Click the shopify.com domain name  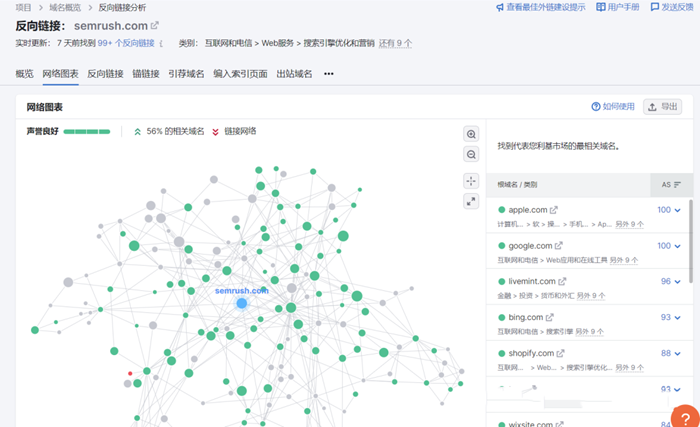click(531, 353)
